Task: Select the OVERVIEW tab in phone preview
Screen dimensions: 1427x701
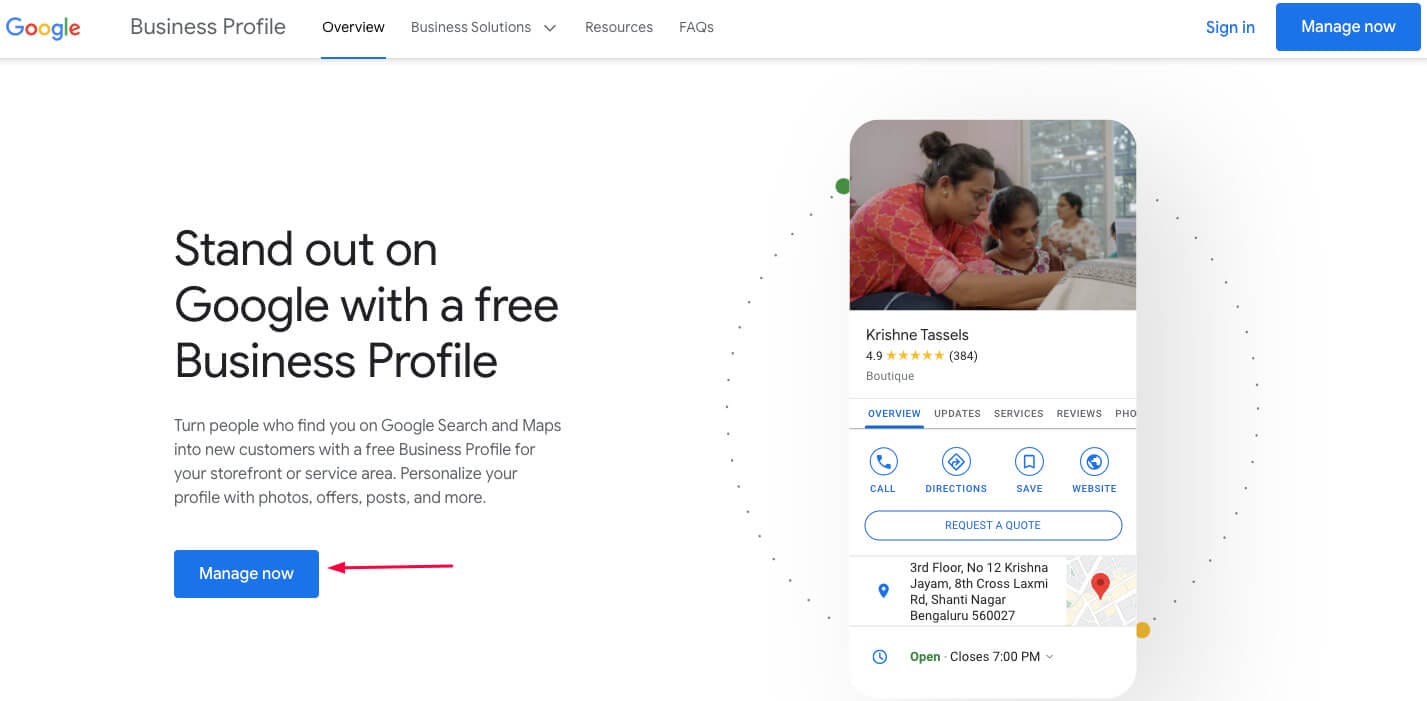Action: (894, 413)
